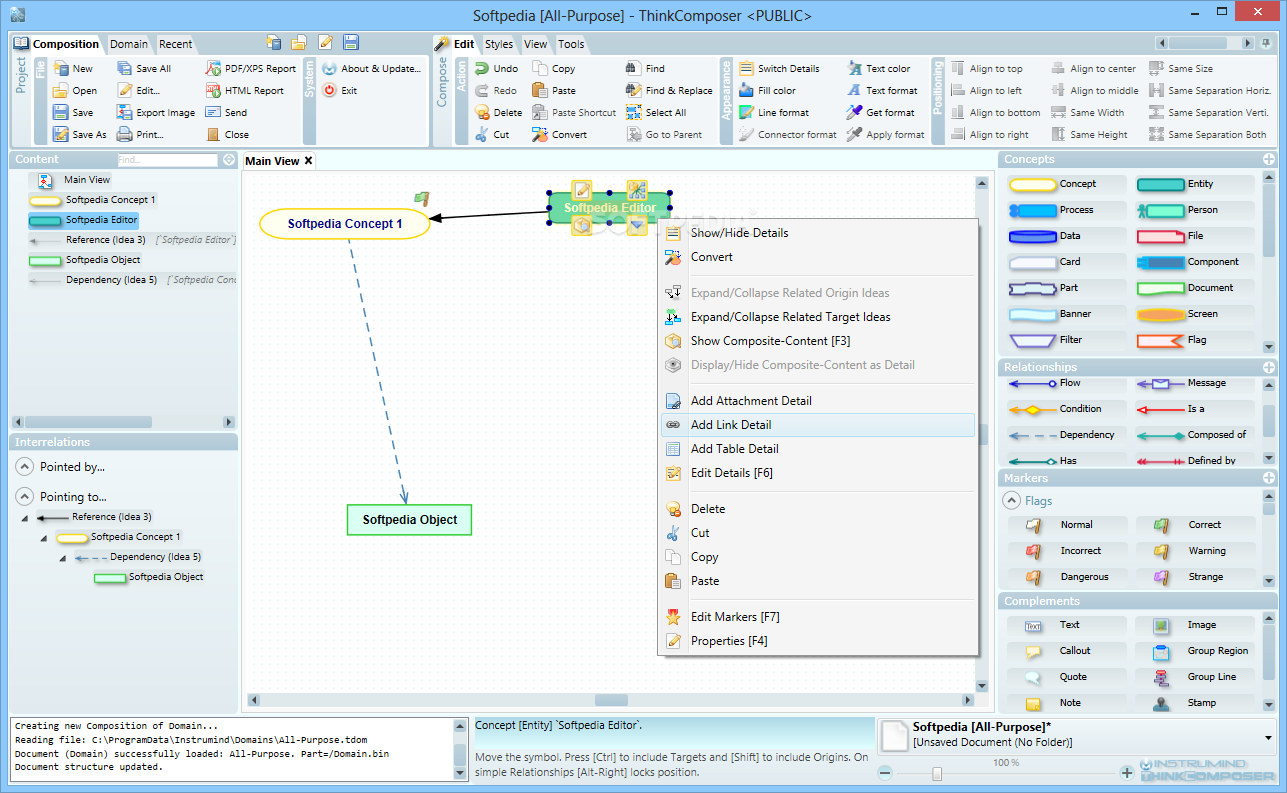1287x793 pixels.
Task: Select the Callout complement
Action: pos(1033,651)
